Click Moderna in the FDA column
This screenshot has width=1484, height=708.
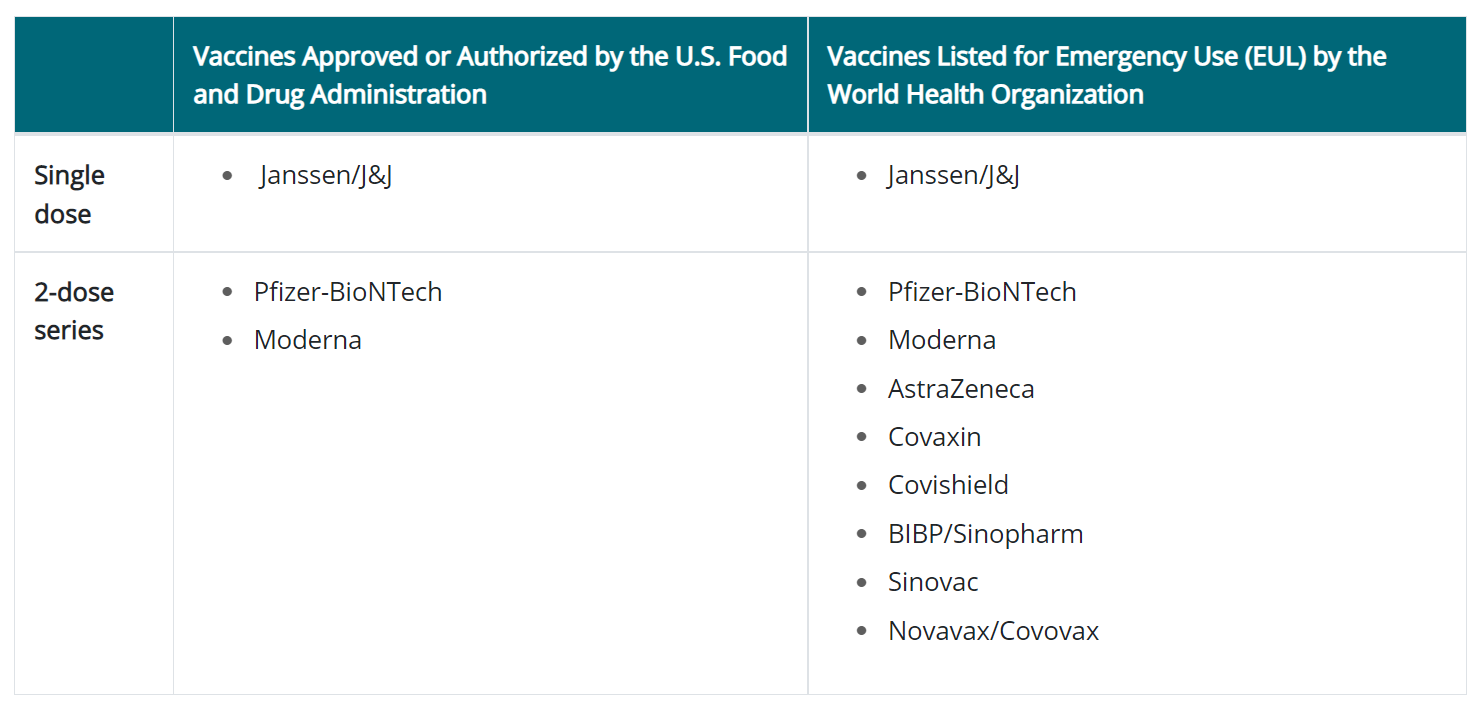(x=308, y=340)
